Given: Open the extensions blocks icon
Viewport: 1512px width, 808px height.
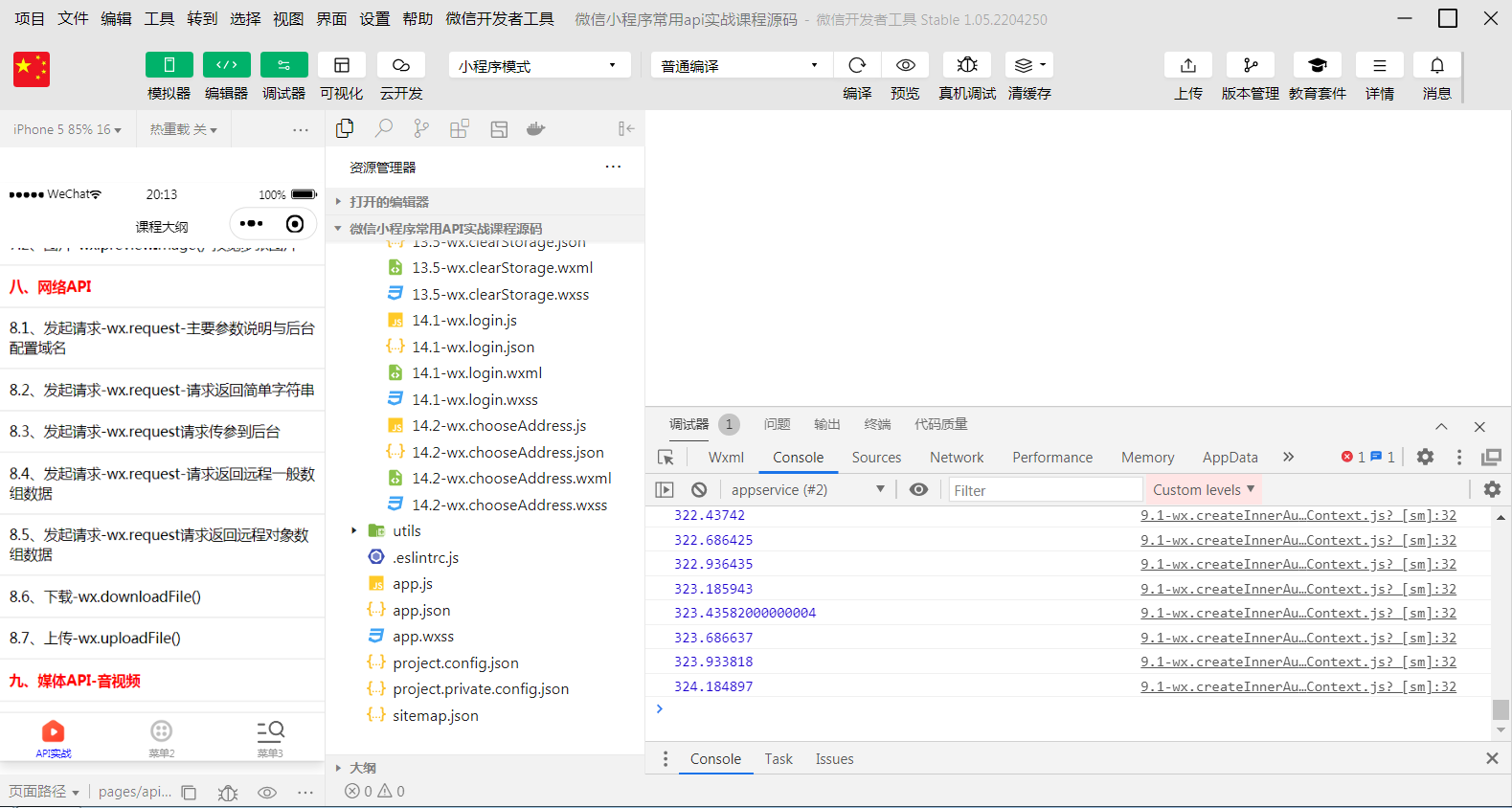Looking at the screenshot, I should coord(460,128).
